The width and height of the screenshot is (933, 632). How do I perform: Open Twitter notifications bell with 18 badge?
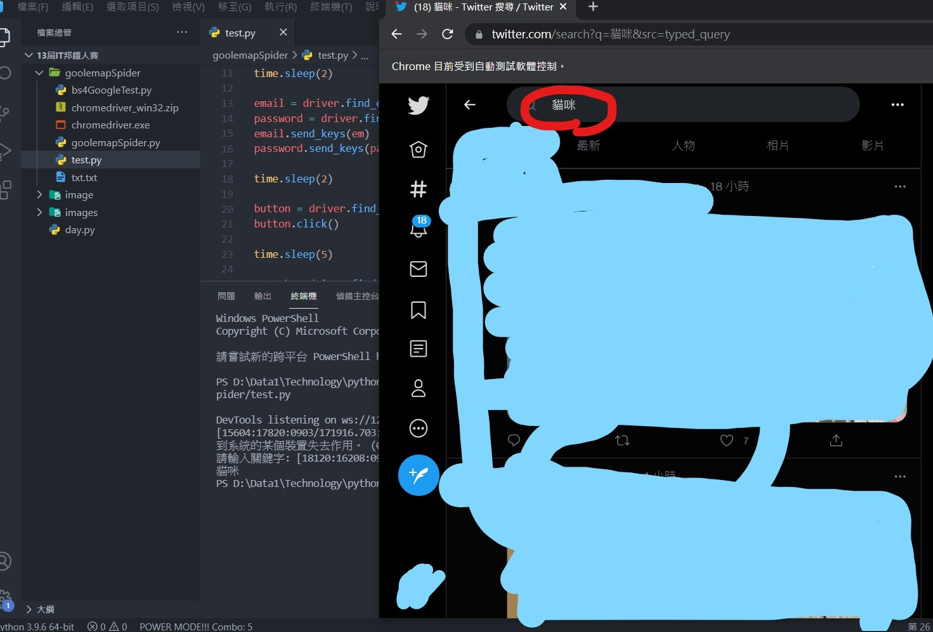(x=419, y=227)
